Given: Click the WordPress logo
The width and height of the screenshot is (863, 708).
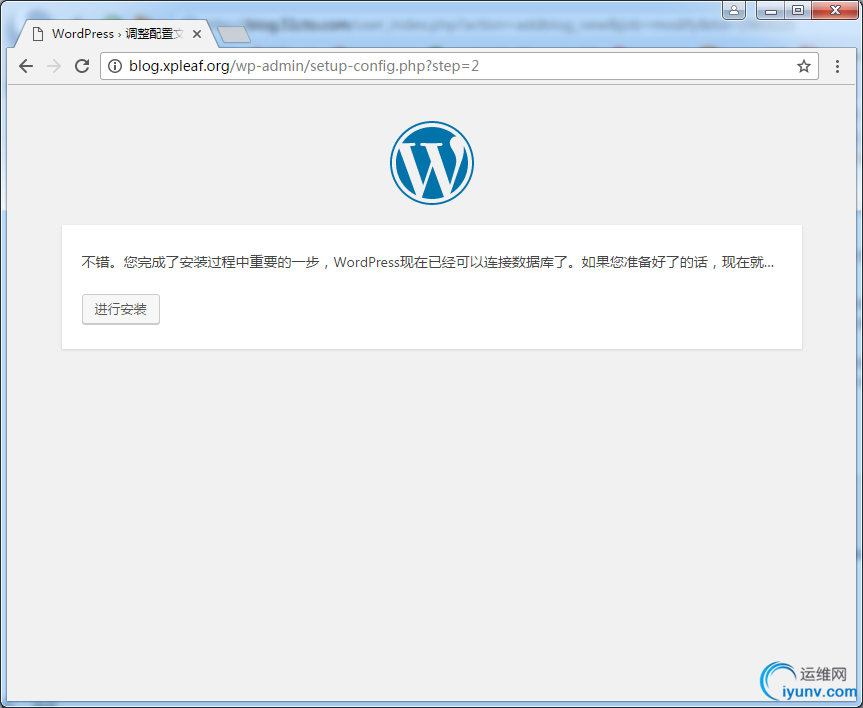Looking at the screenshot, I should tap(432, 163).
